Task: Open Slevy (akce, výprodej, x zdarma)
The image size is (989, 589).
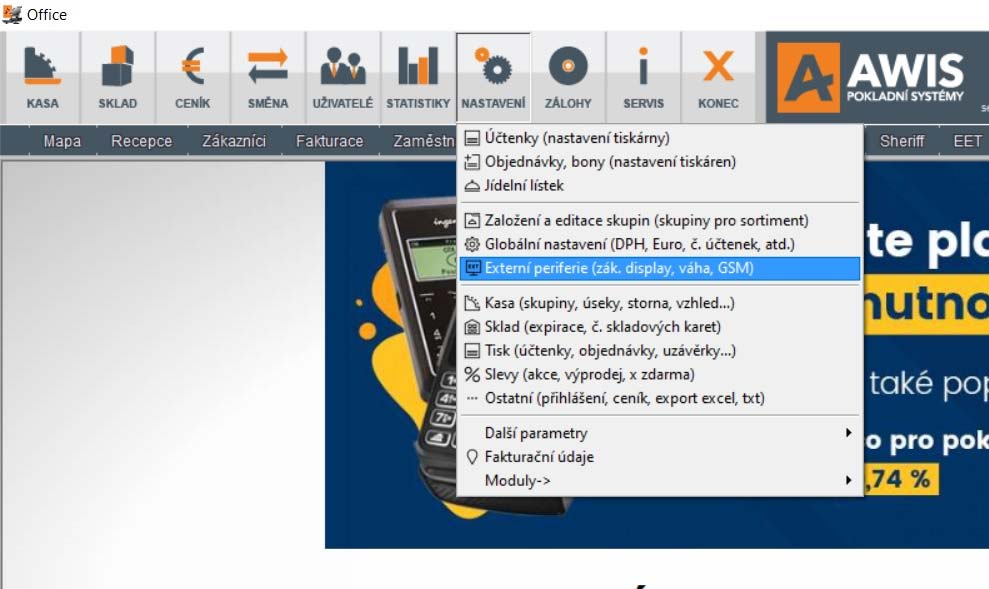Action: point(660,375)
